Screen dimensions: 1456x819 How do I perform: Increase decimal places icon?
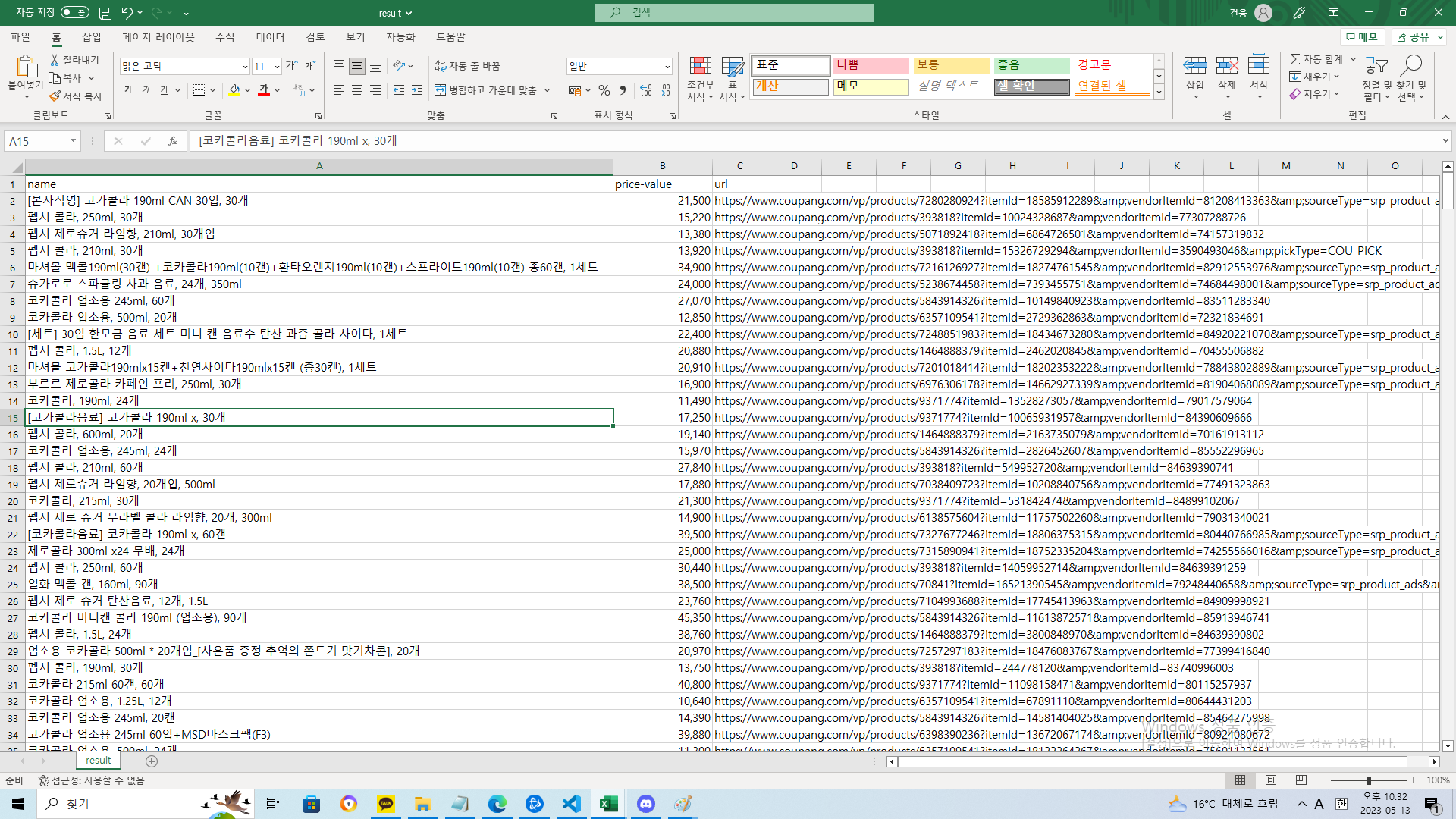click(646, 90)
